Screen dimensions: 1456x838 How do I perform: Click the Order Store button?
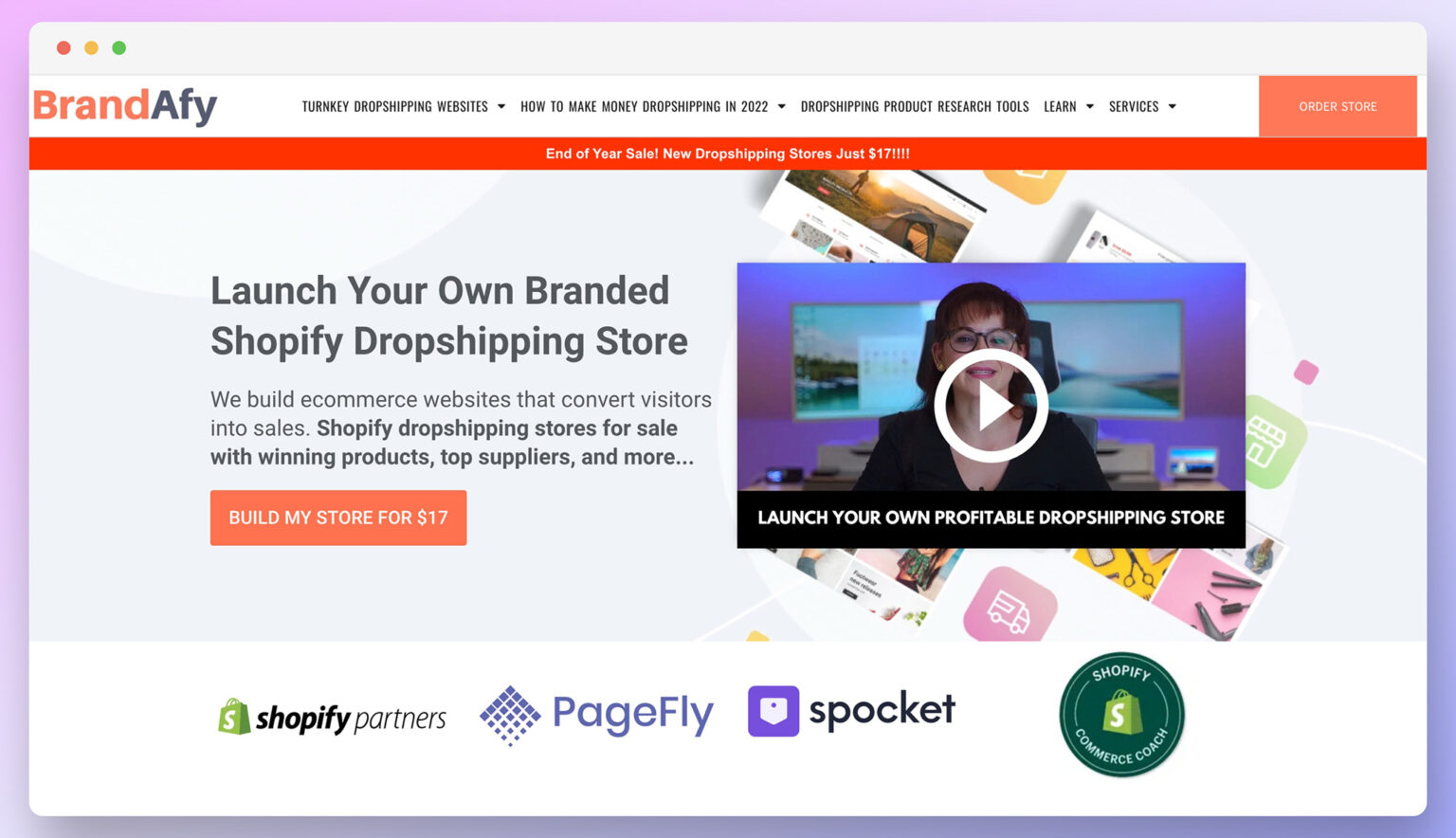point(1338,106)
